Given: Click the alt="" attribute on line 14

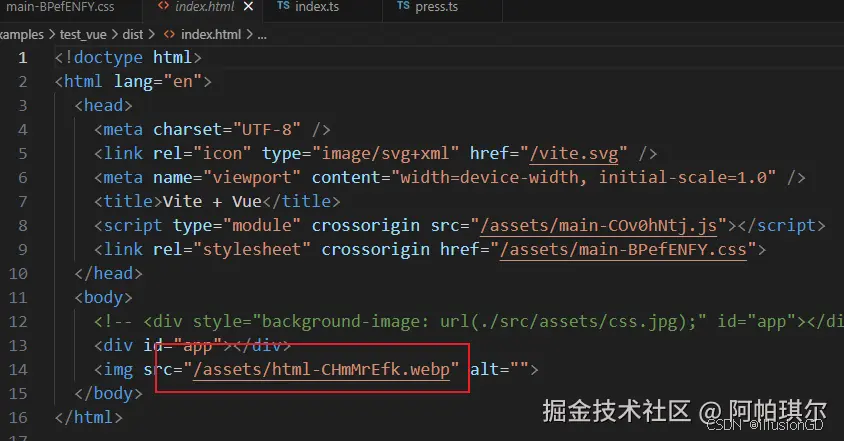Looking at the screenshot, I should (x=499, y=370).
